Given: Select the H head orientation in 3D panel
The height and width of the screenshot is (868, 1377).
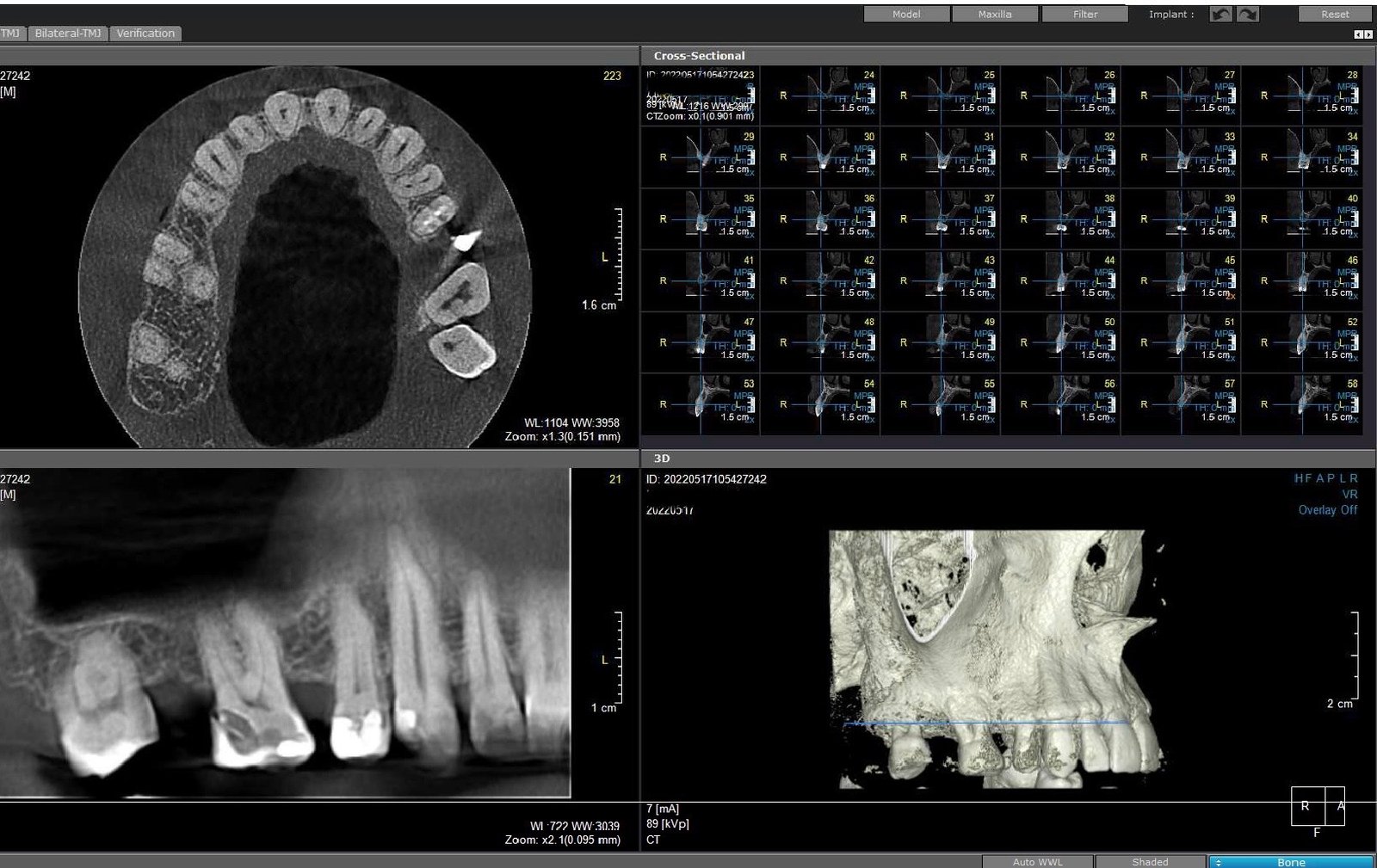Looking at the screenshot, I should [x=1297, y=477].
